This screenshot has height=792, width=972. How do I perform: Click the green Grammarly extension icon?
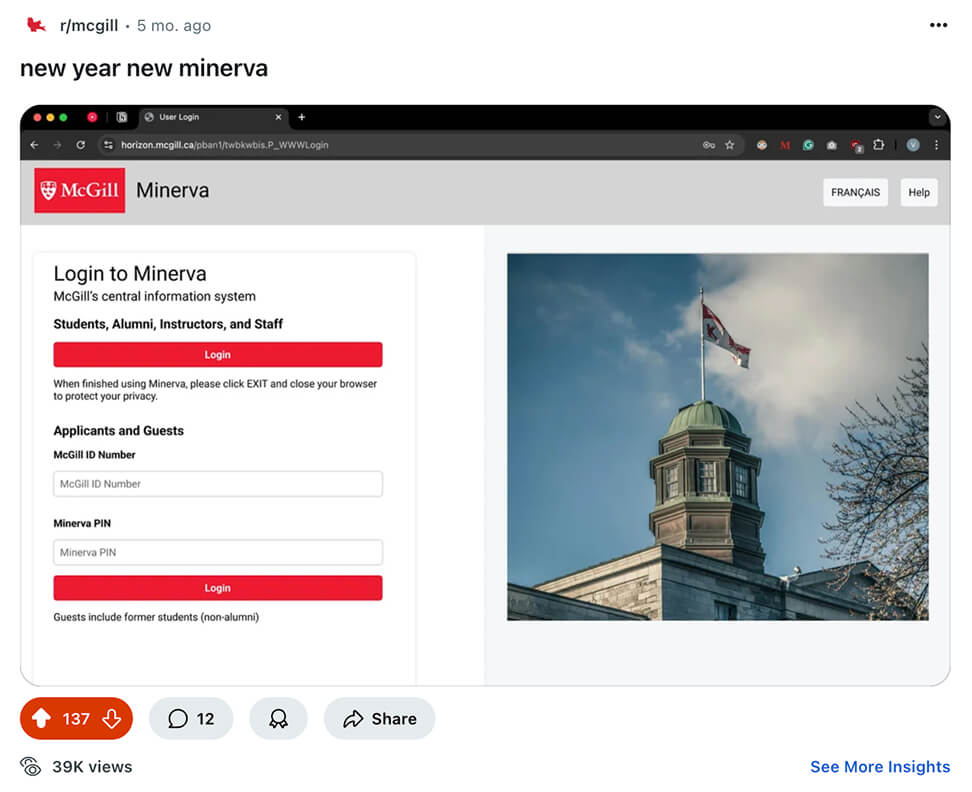click(808, 145)
